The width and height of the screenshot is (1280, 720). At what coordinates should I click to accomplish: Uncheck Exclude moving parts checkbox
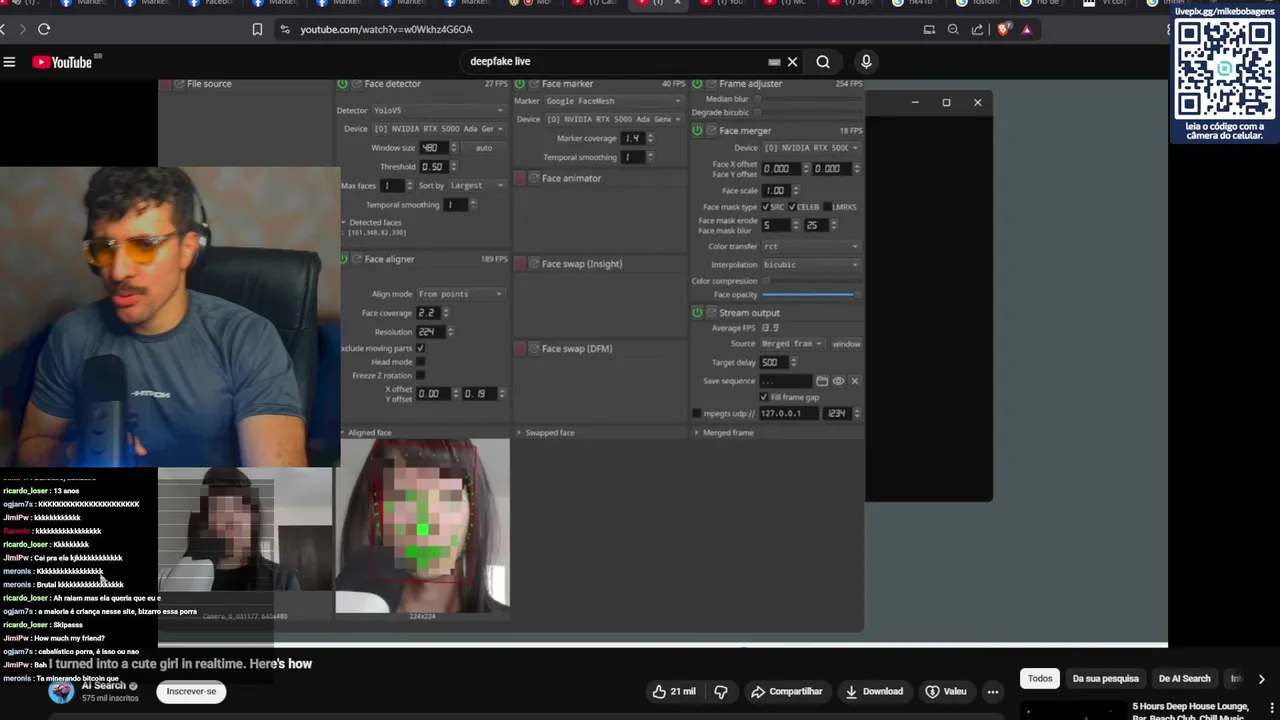(420, 348)
